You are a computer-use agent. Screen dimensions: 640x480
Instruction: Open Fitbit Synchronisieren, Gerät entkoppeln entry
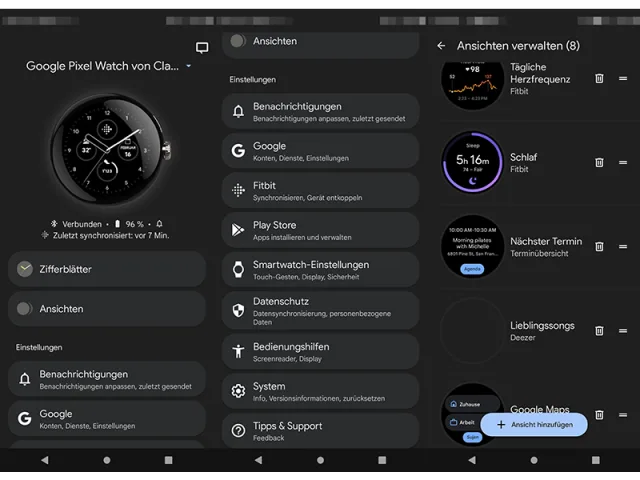tap(320, 191)
